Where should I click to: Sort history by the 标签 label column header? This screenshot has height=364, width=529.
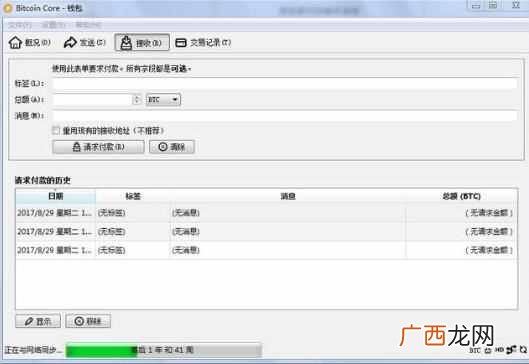click(x=133, y=196)
